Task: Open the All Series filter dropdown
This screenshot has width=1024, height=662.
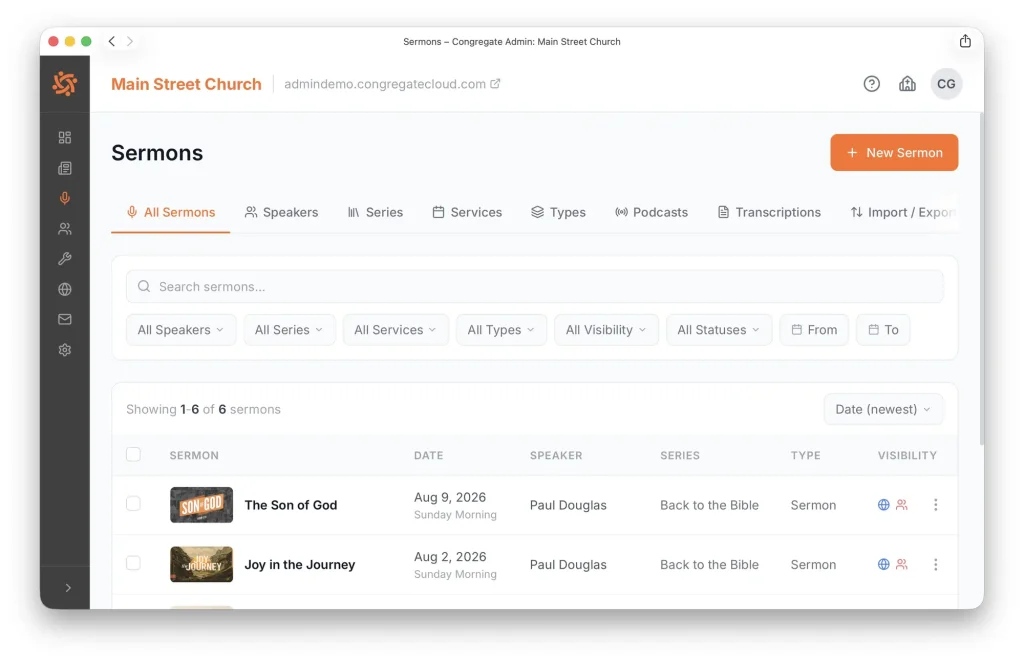Action: point(289,330)
